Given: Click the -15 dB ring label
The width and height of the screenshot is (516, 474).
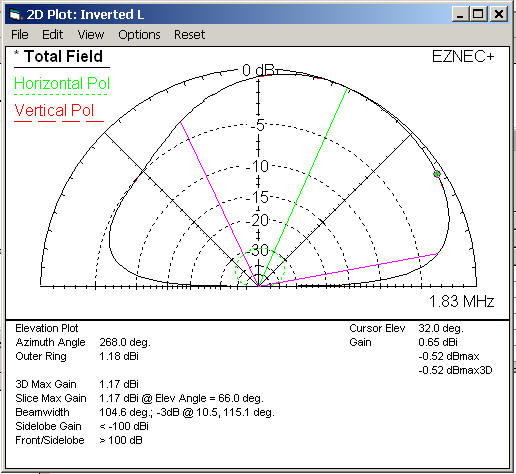Looking at the screenshot, I should 257,197.
